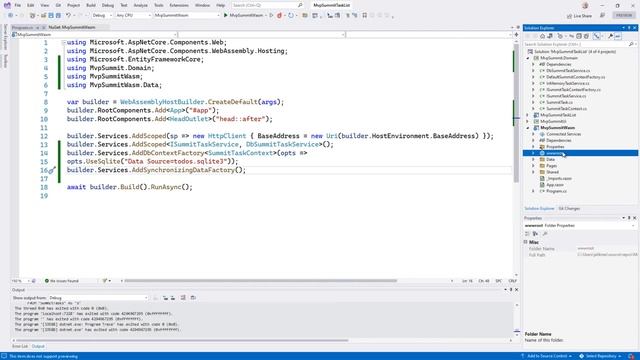Screen dimensions: 640x360
Task: Select Connected Services node
Action: (564, 134)
